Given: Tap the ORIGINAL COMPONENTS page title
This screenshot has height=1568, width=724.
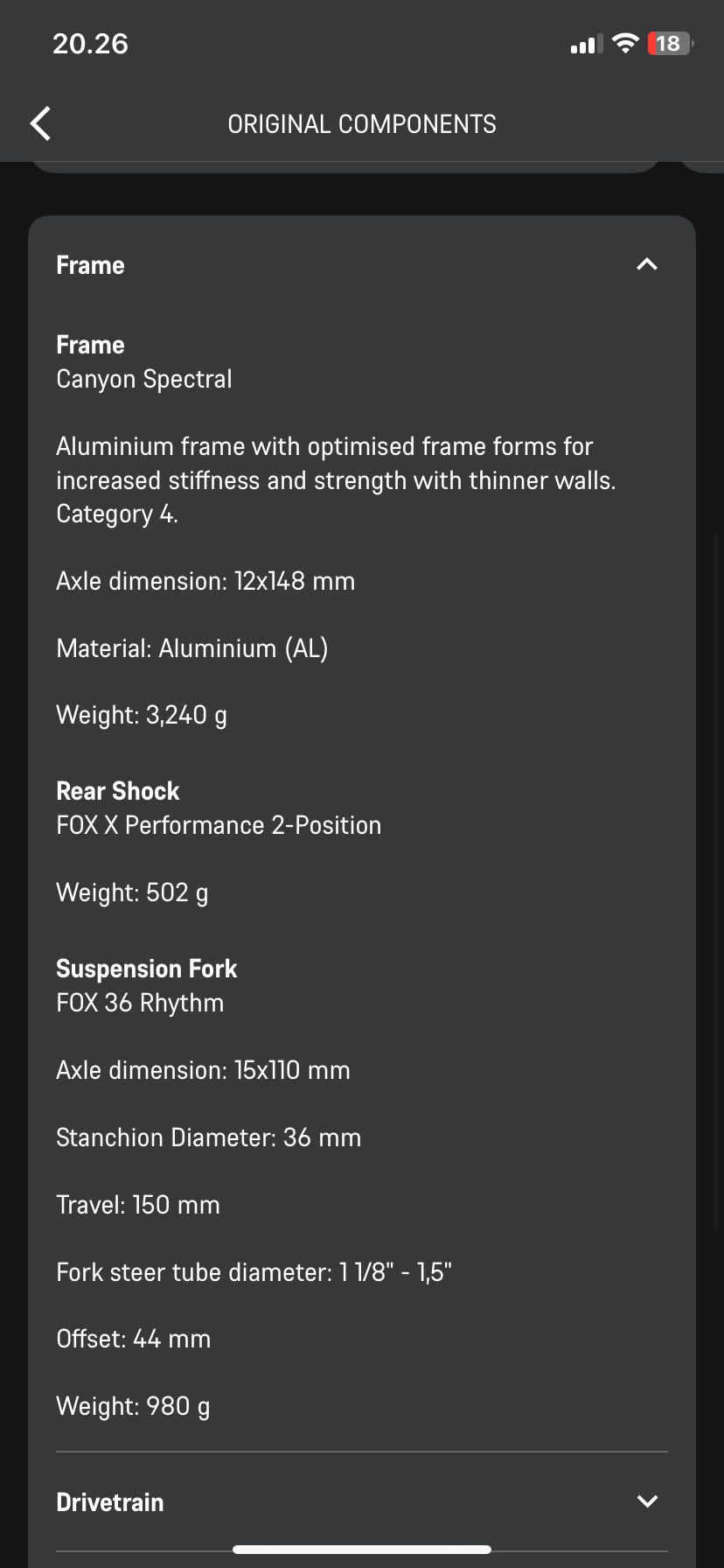Looking at the screenshot, I should click(362, 124).
